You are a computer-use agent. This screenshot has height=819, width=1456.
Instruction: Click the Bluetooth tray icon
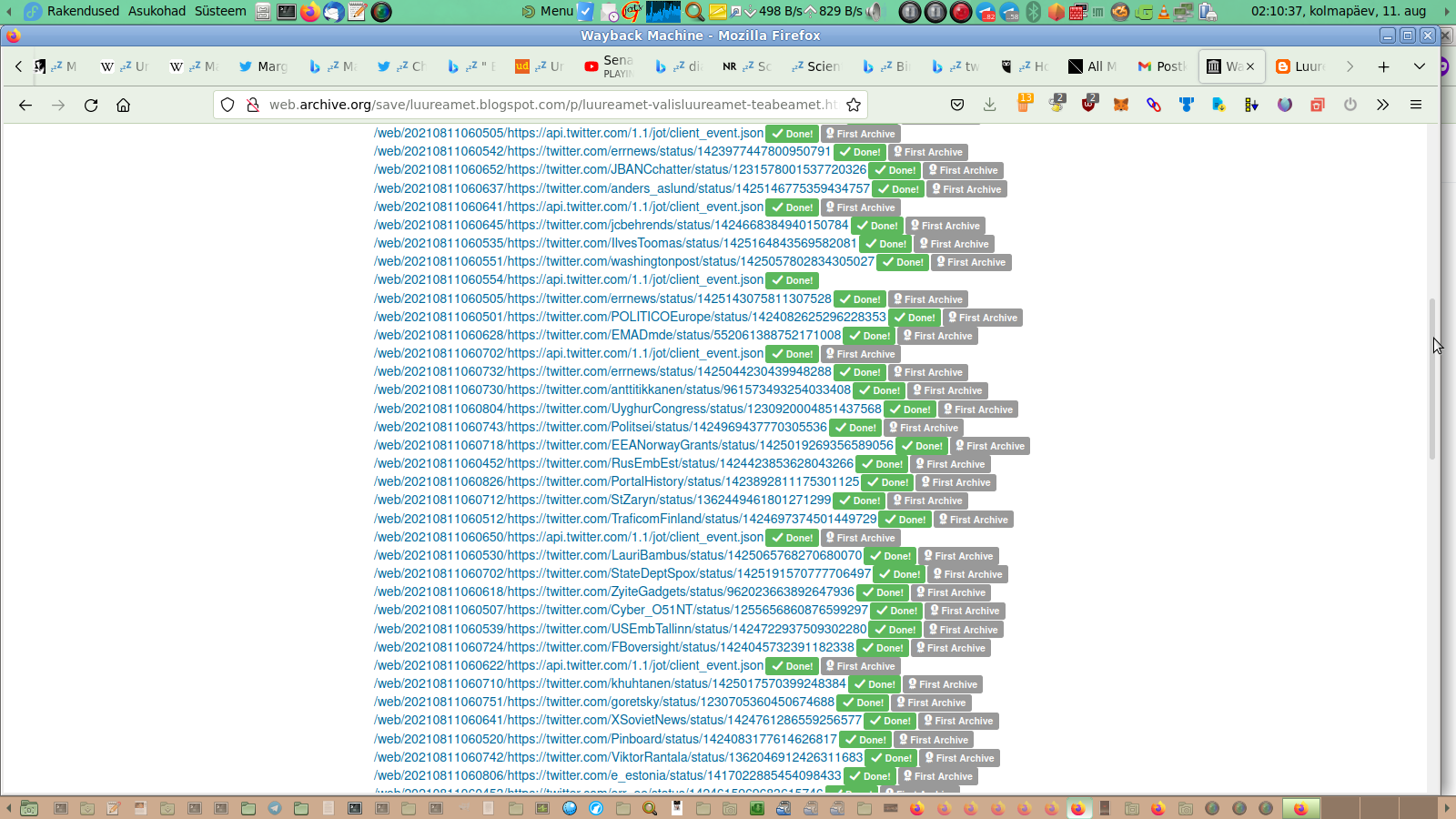(1034, 12)
